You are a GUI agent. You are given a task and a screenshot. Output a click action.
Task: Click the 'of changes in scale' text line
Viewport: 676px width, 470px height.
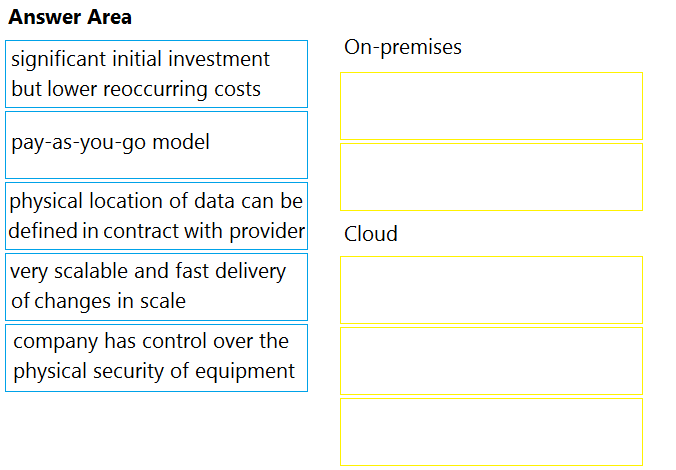98,301
